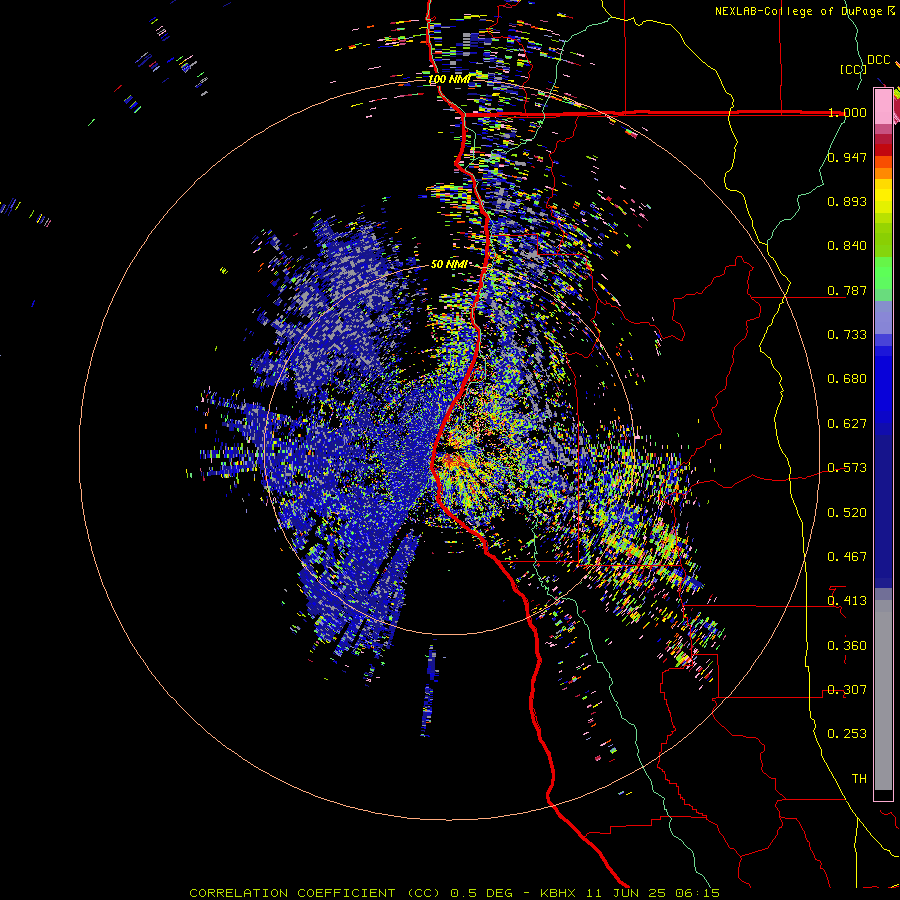Click the 0.573 scale value
The height and width of the screenshot is (900, 900).
[847, 468]
